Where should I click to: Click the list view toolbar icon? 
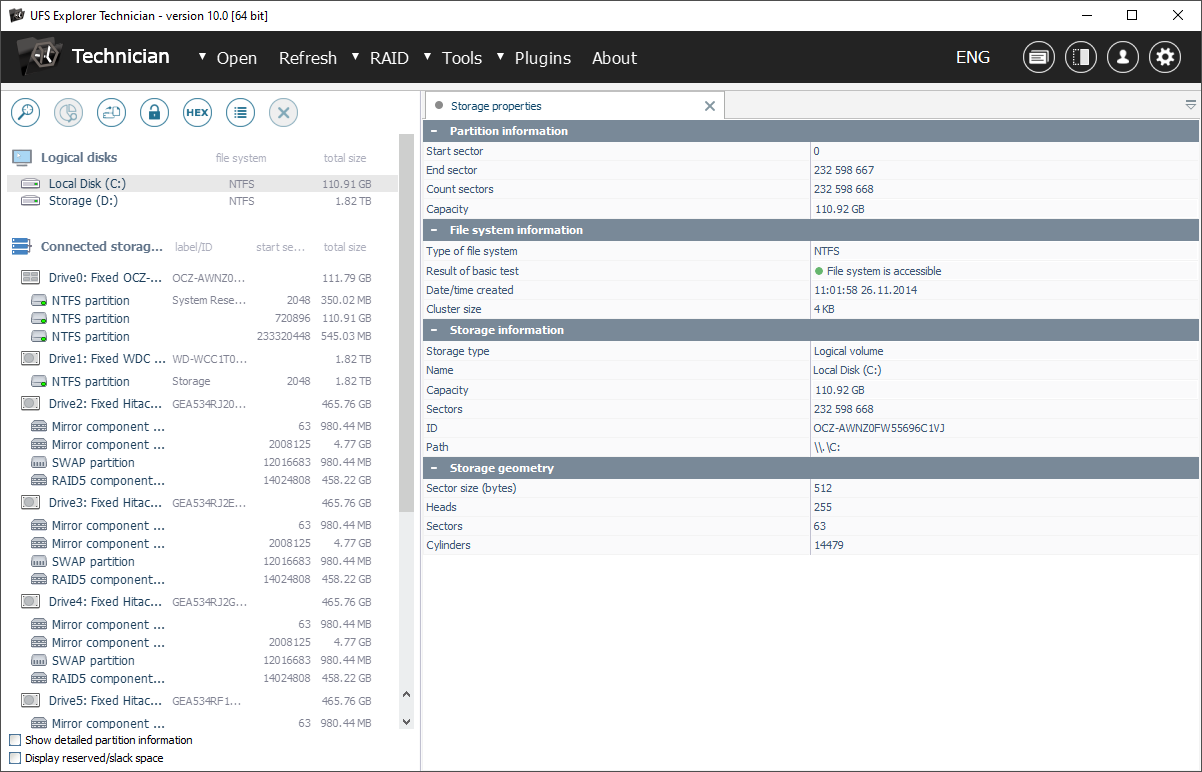[240, 113]
